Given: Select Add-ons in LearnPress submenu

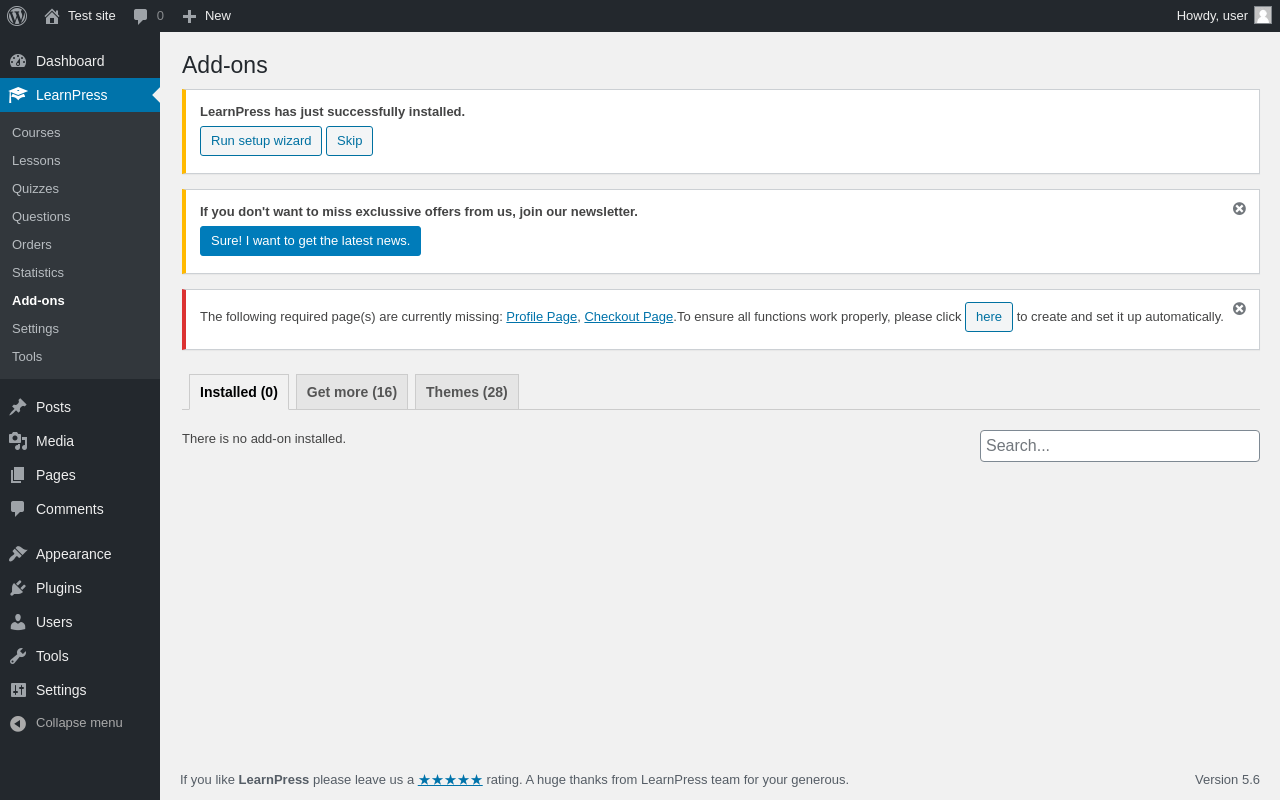Looking at the screenshot, I should click(x=38, y=301).
